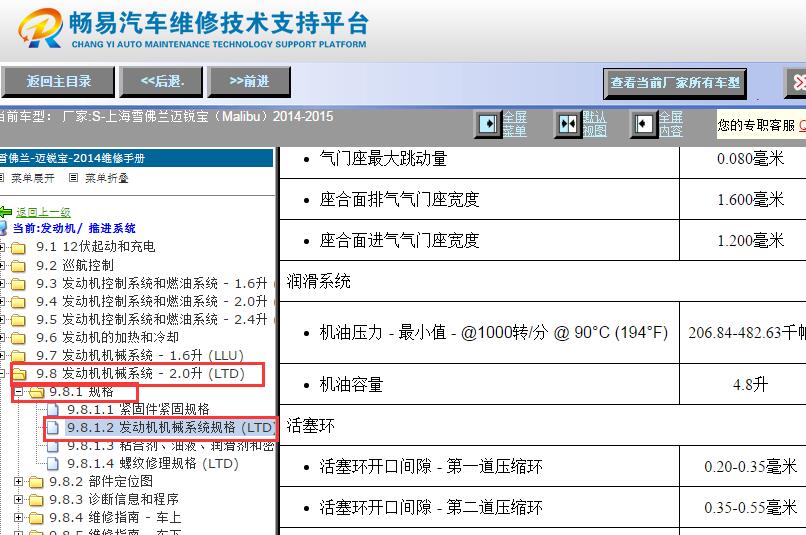Click the 默认视图 default view icon
The width and height of the screenshot is (806, 535).
click(568, 124)
